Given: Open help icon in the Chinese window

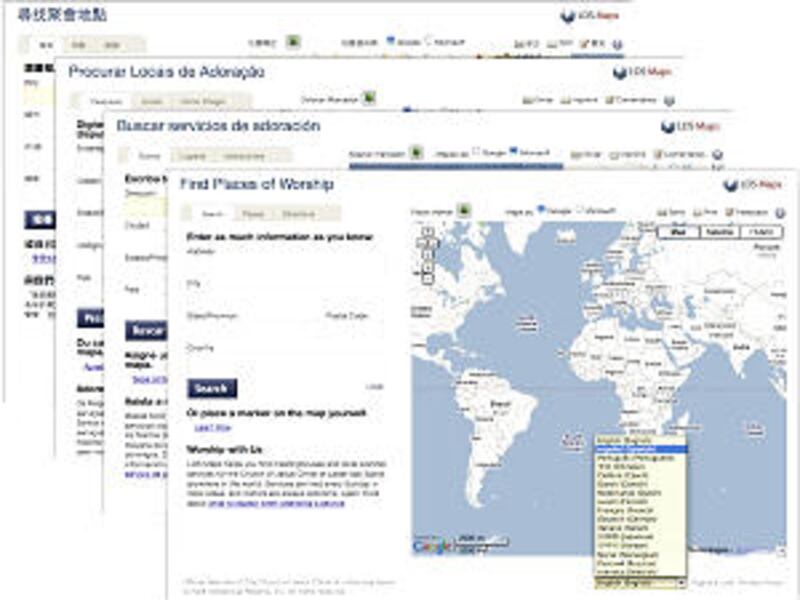Looking at the screenshot, I should [x=617, y=45].
